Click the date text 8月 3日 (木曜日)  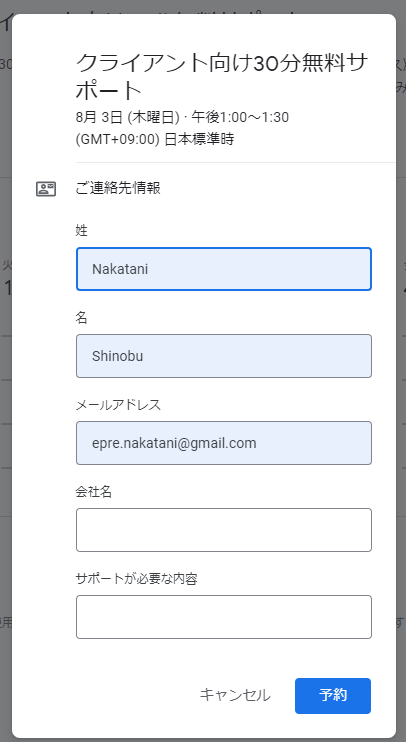tap(127, 117)
